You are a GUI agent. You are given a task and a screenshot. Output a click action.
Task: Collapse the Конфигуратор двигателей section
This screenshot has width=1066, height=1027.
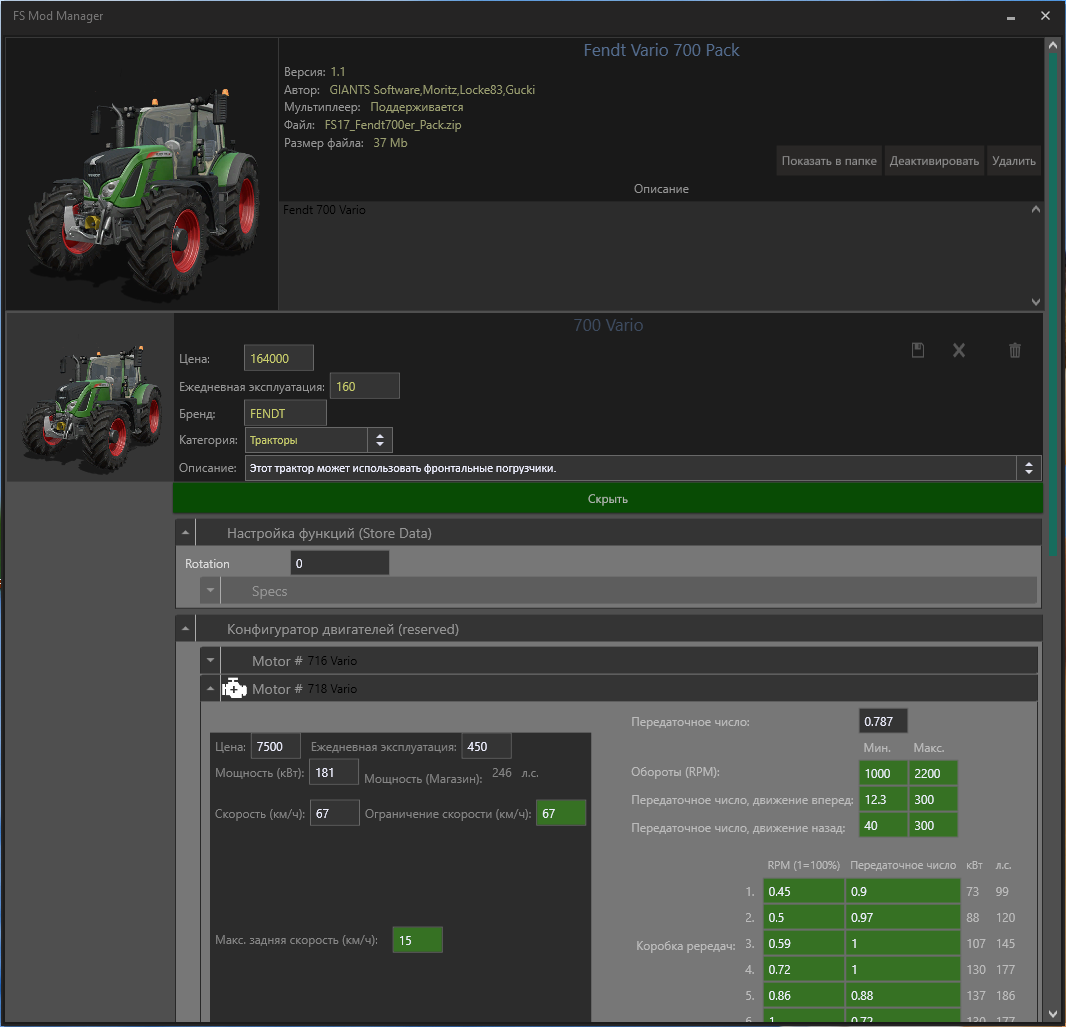[186, 630]
